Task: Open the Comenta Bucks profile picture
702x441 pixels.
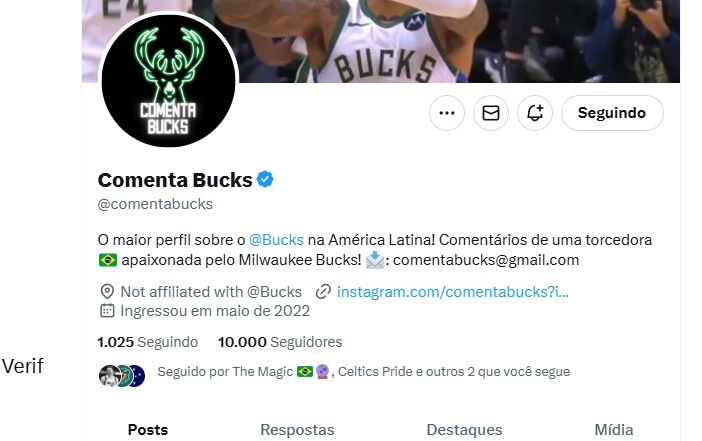Action: (168, 81)
